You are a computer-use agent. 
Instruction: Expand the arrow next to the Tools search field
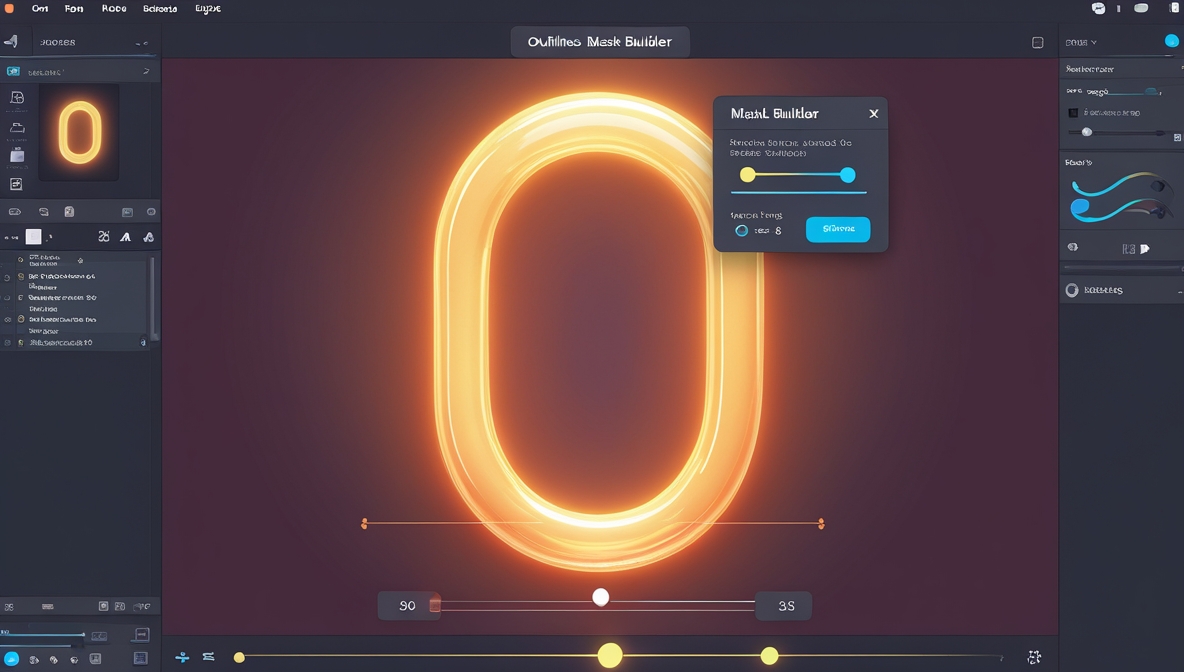(147, 72)
